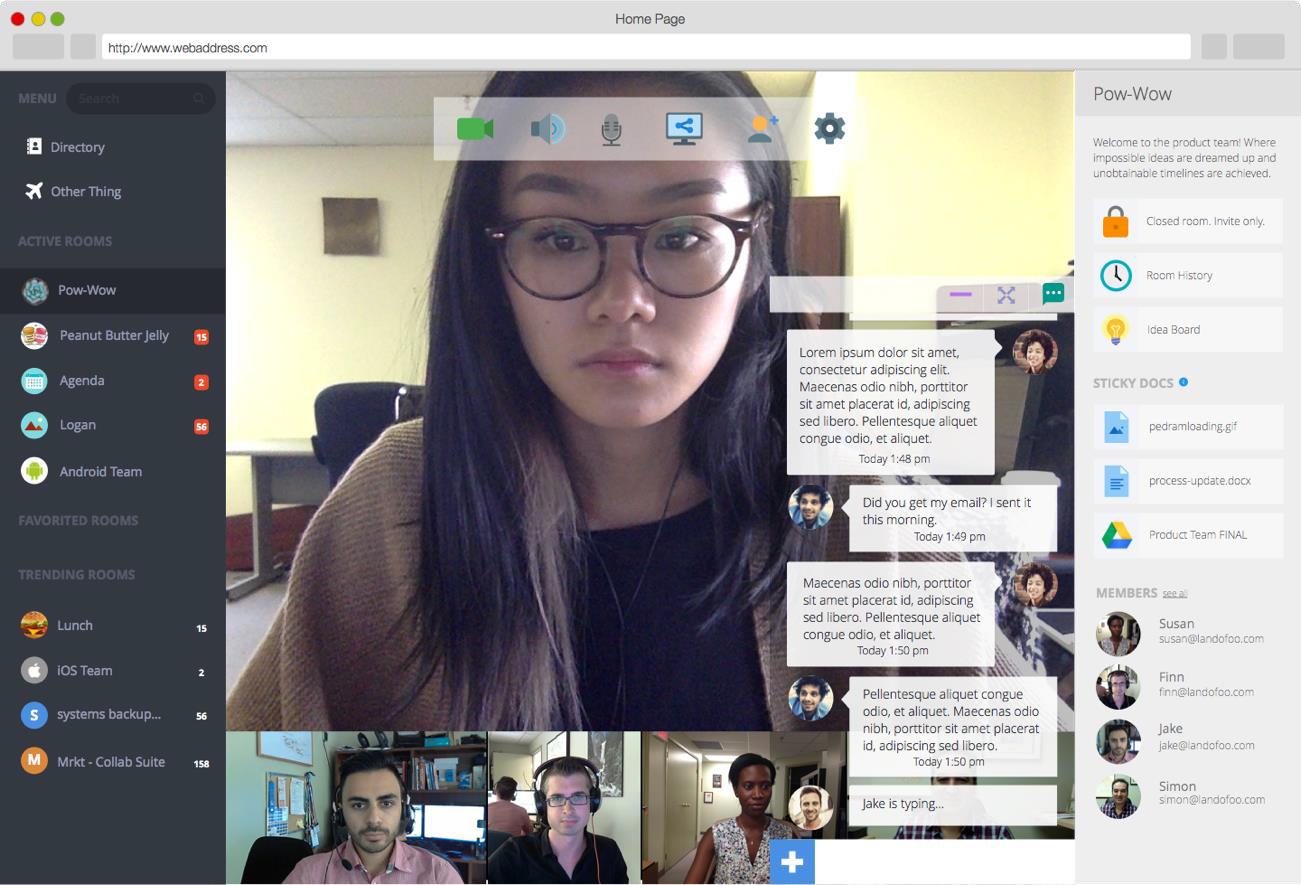
Task: Click the green chat bubble icon
Action: [1052, 294]
